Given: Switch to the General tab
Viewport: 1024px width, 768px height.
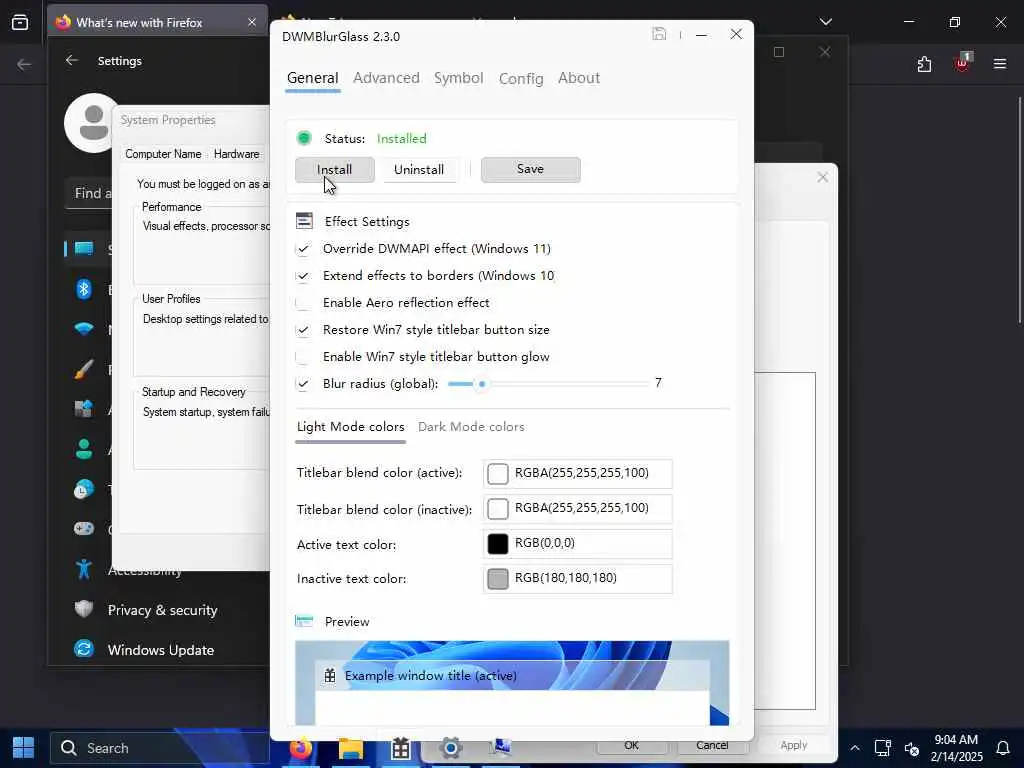Looking at the screenshot, I should click(313, 78).
